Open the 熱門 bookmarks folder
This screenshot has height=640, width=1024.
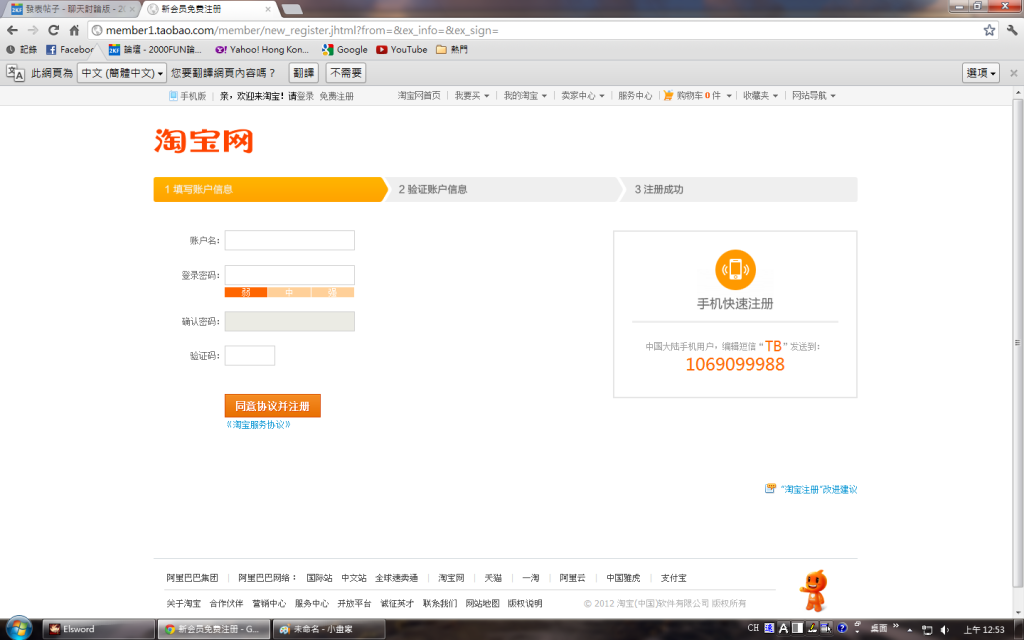click(x=452, y=50)
